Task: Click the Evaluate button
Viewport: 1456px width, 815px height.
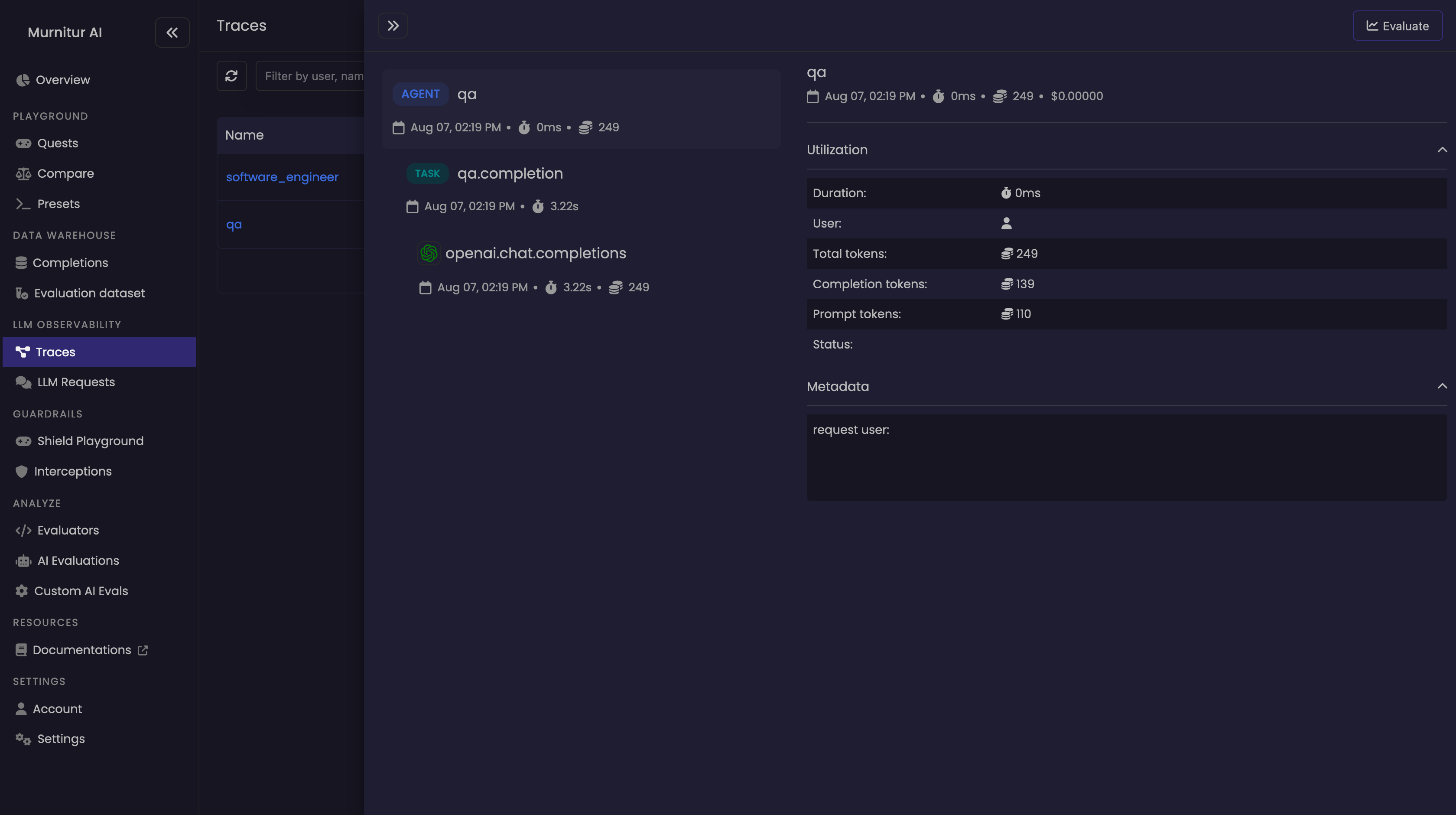Action: point(1397,26)
